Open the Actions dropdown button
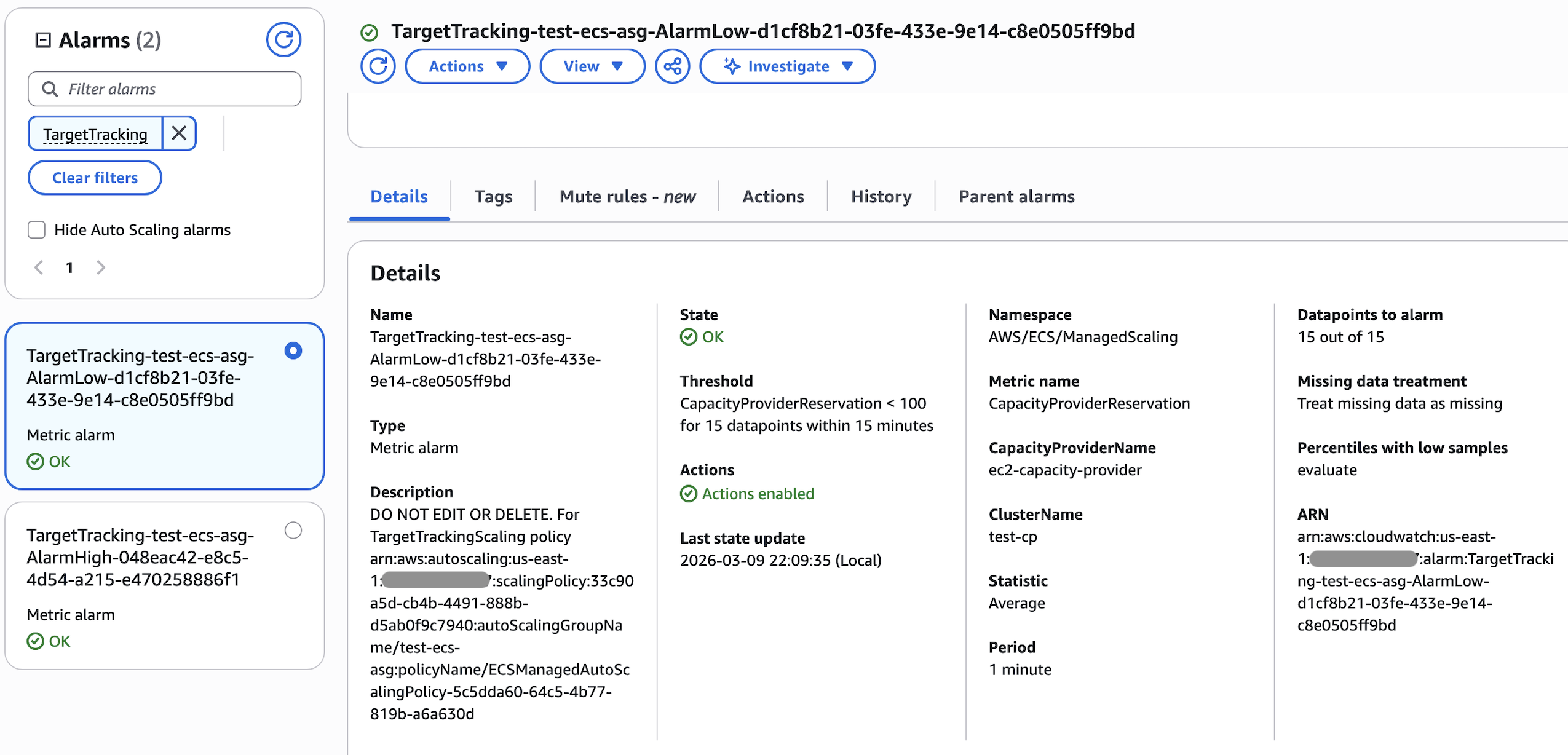This screenshot has width=1568, height=755. click(x=467, y=66)
